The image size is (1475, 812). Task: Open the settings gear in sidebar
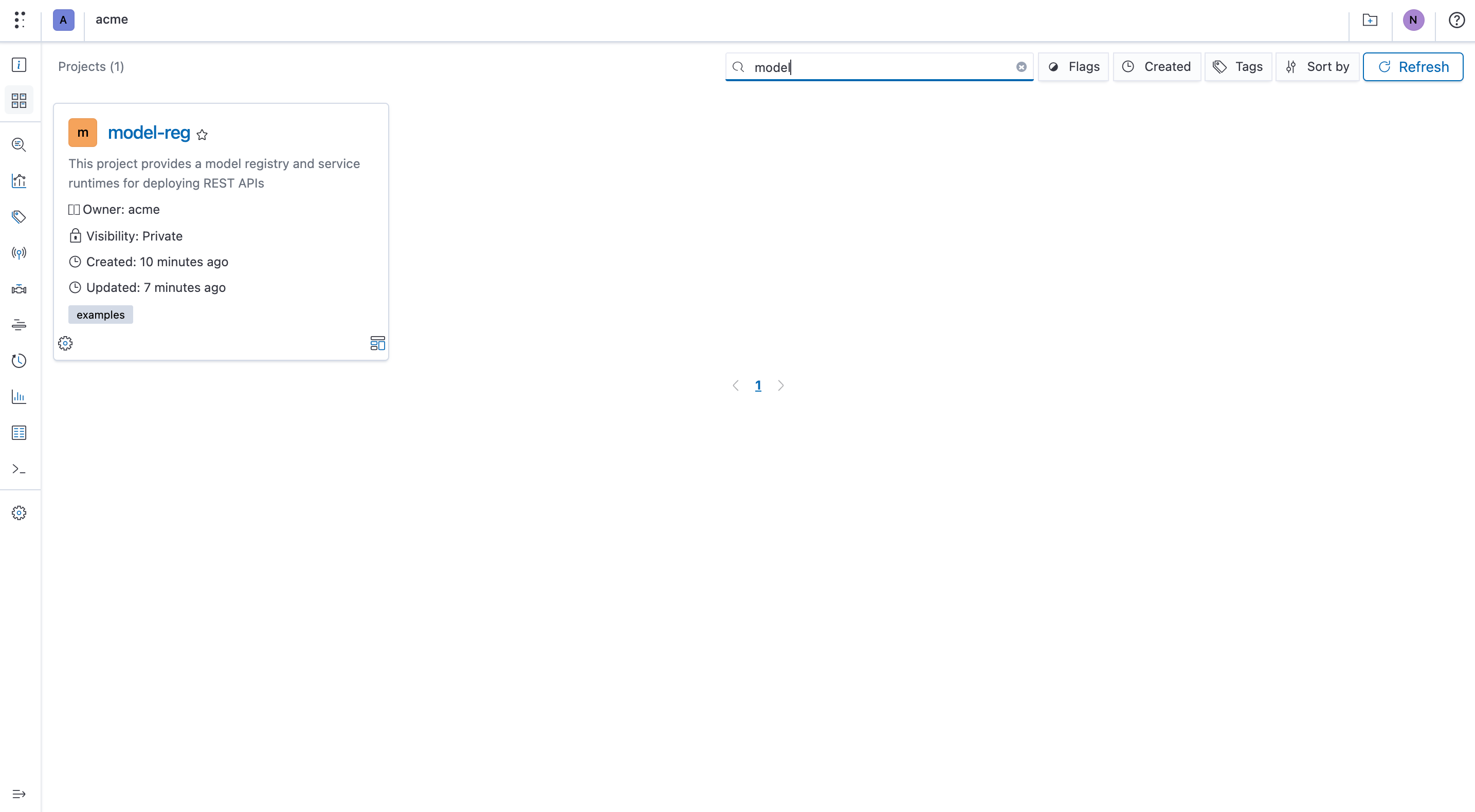pyautogui.click(x=19, y=513)
